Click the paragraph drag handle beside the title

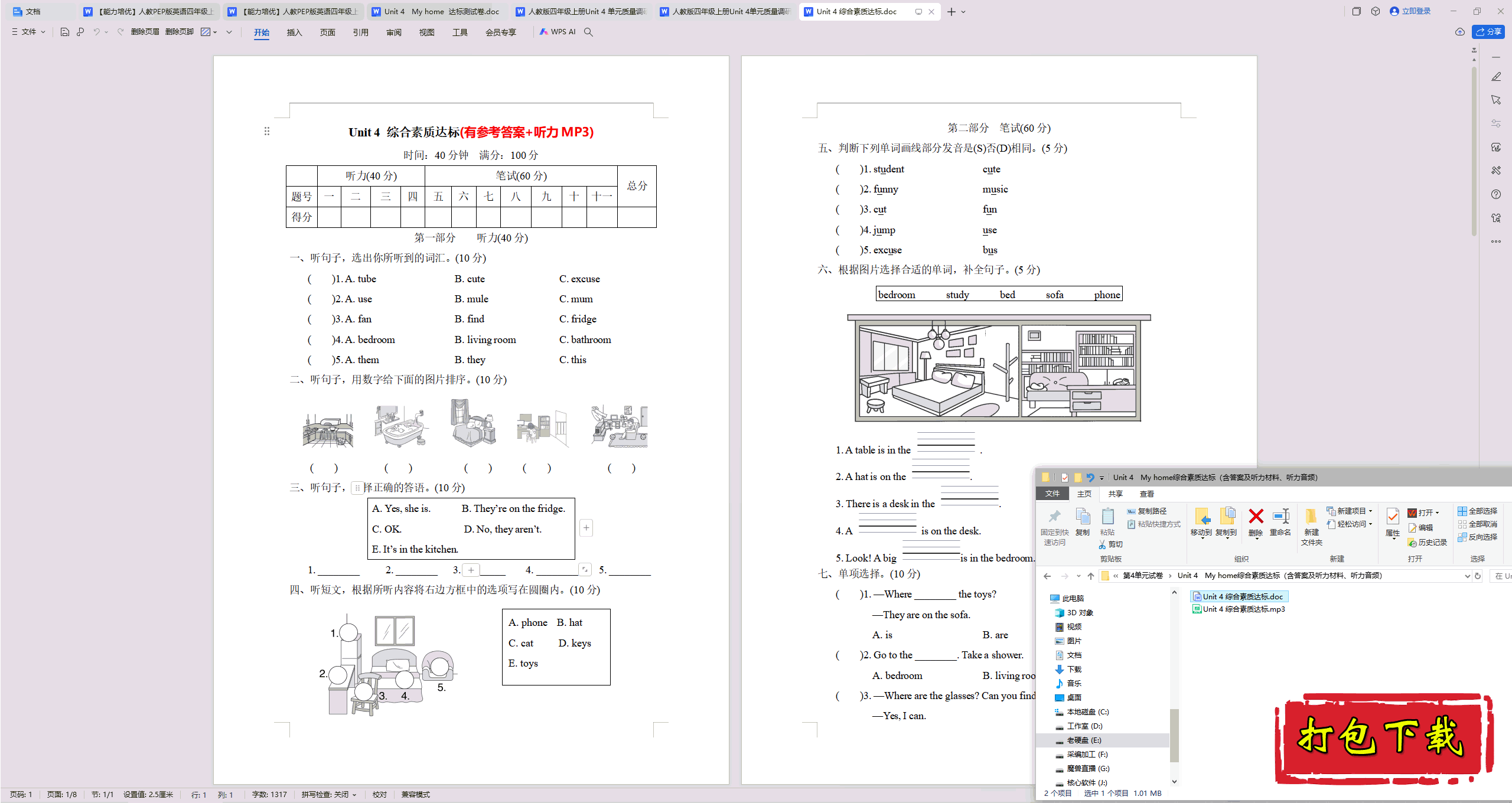tap(267, 131)
